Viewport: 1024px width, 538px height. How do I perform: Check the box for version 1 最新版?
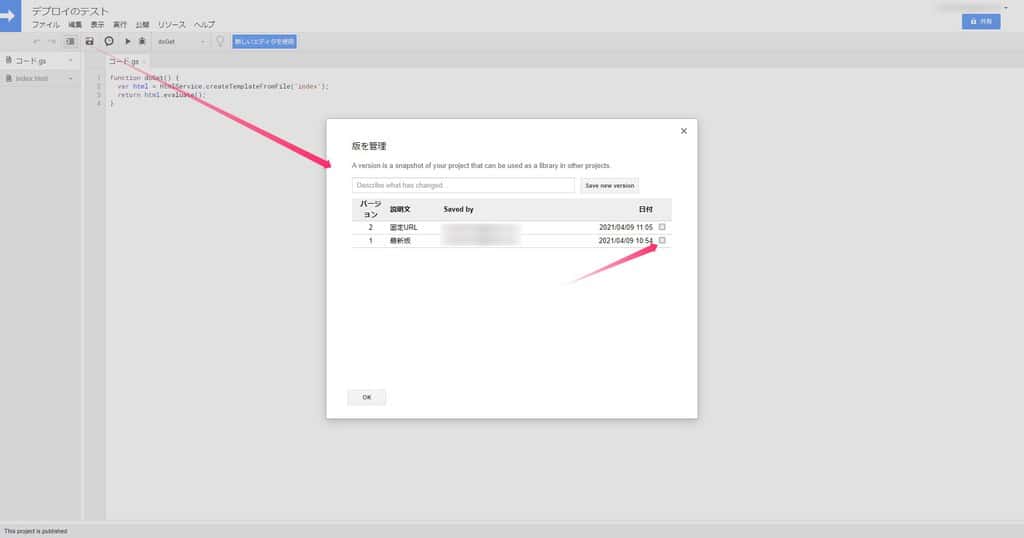point(662,240)
